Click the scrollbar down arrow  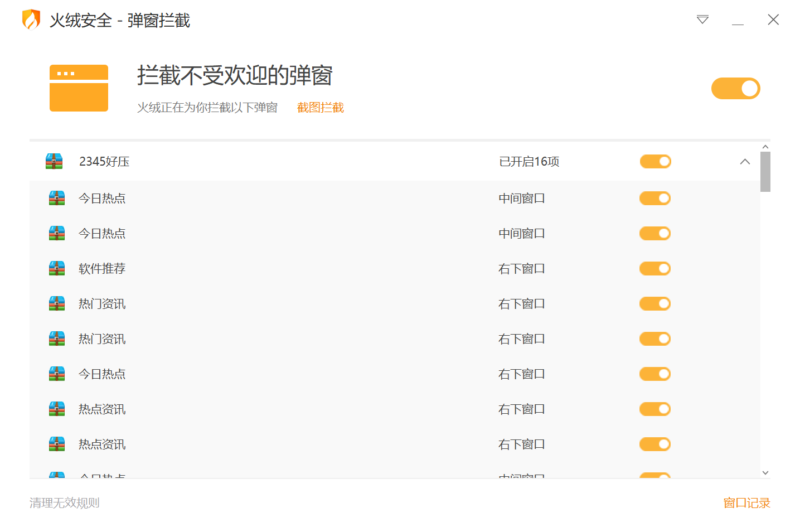pyautogui.click(x=765, y=472)
